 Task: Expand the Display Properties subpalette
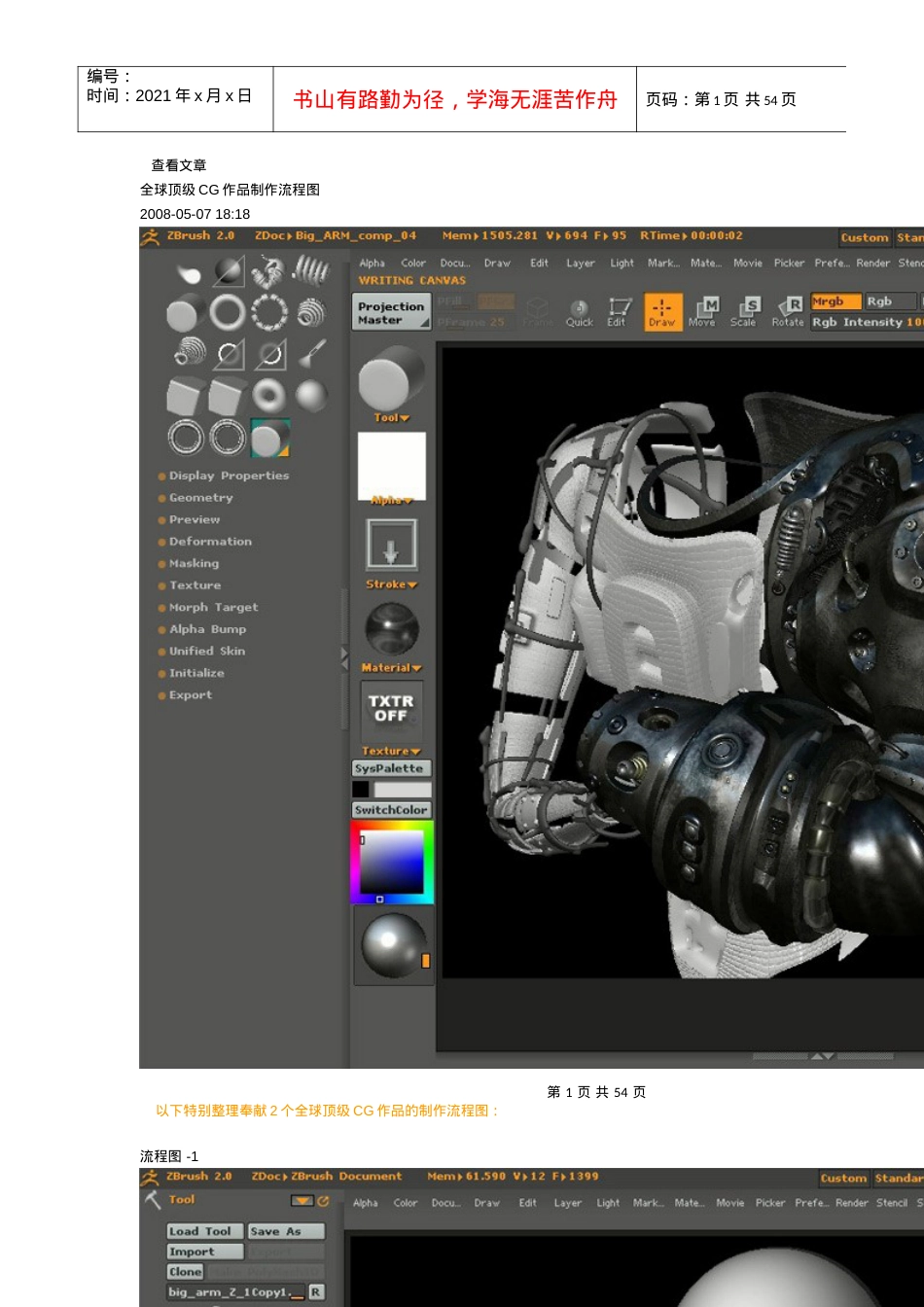[x=229, y=476]
